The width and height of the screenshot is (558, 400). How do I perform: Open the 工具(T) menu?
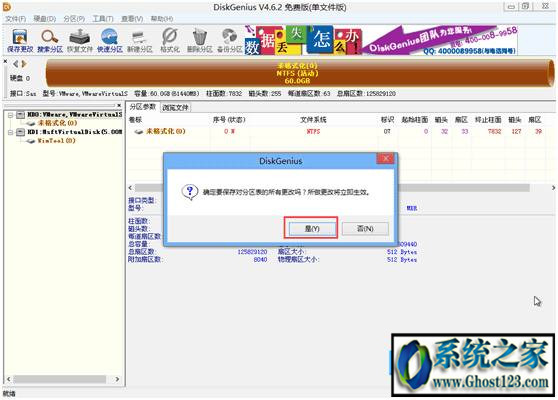pos(103,19)
